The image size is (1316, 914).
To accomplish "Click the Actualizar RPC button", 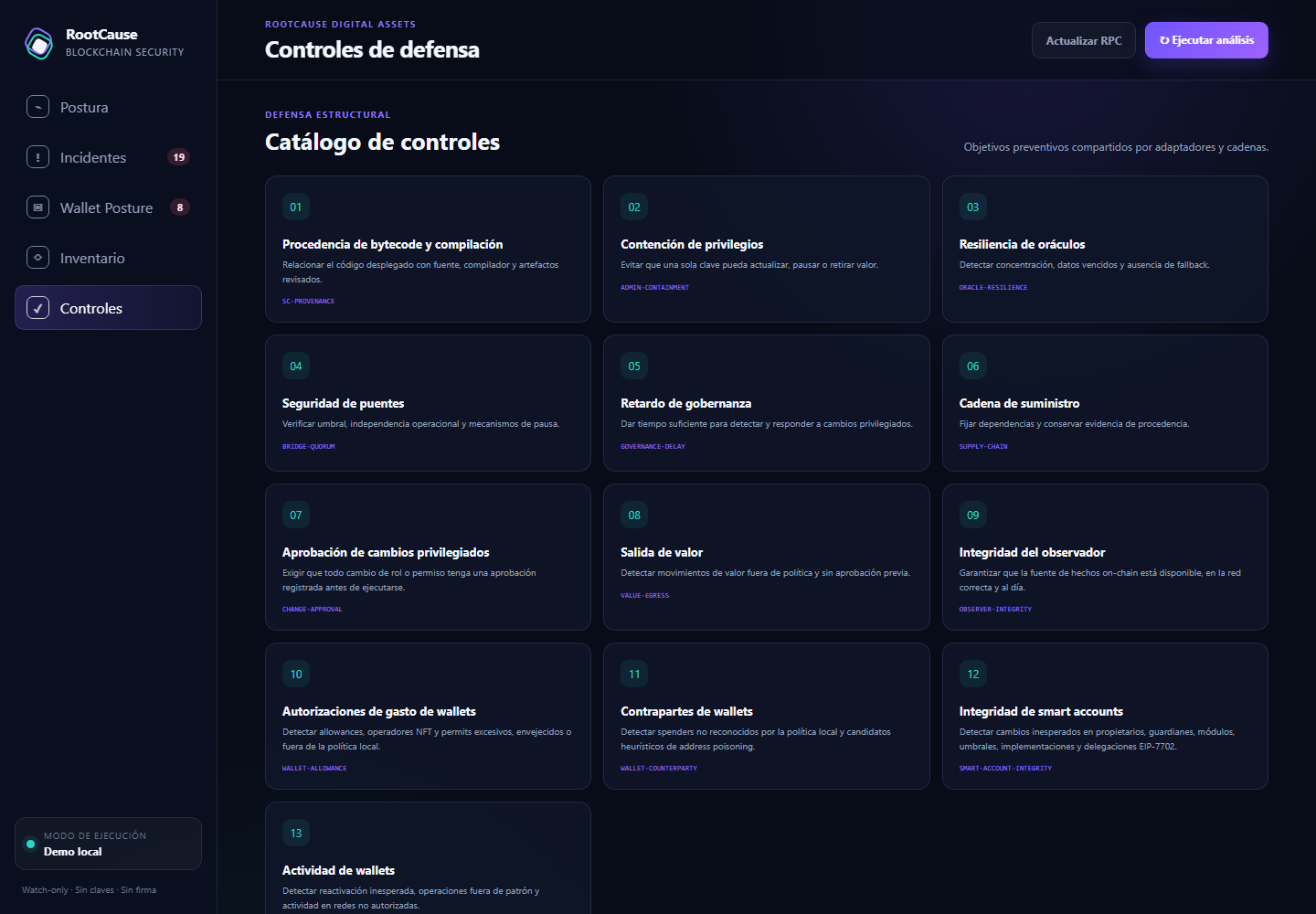I will click(1084, 40).
